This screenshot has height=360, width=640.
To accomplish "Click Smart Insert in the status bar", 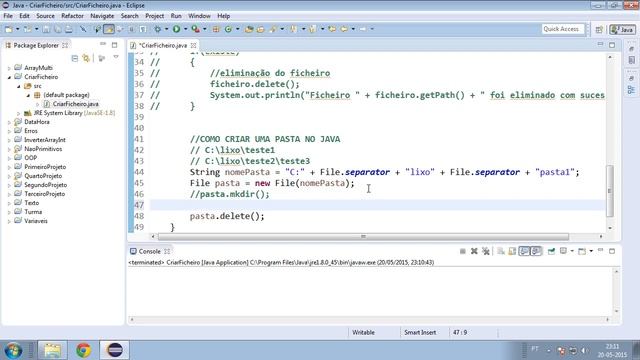I will [x=420, y=333].
